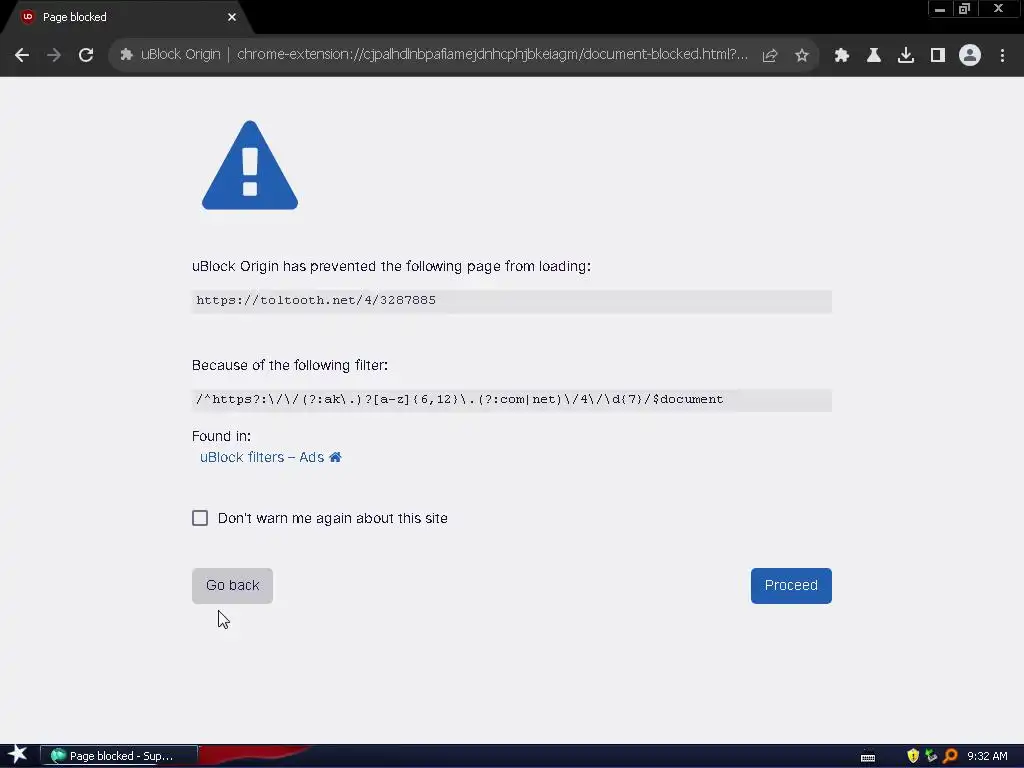Image resolution: width=1024 pixels, height=768 pixels.
Task: Click the share page icon in address bar
Action: point(770,56)
